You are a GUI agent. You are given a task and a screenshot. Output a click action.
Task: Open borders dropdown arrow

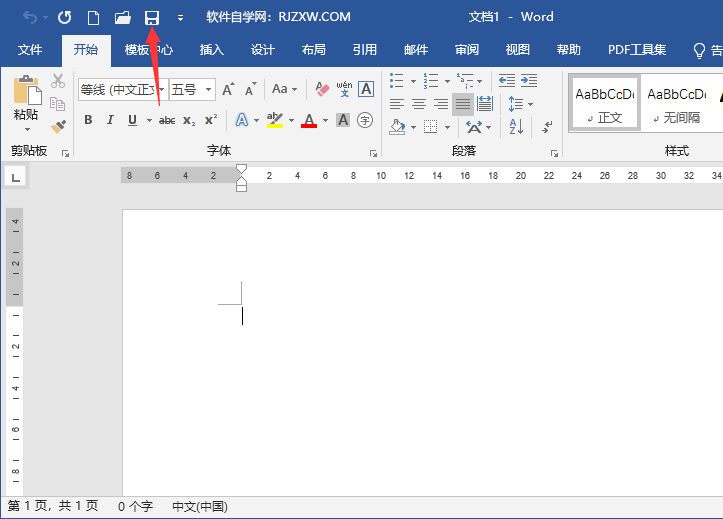(447, 127)
